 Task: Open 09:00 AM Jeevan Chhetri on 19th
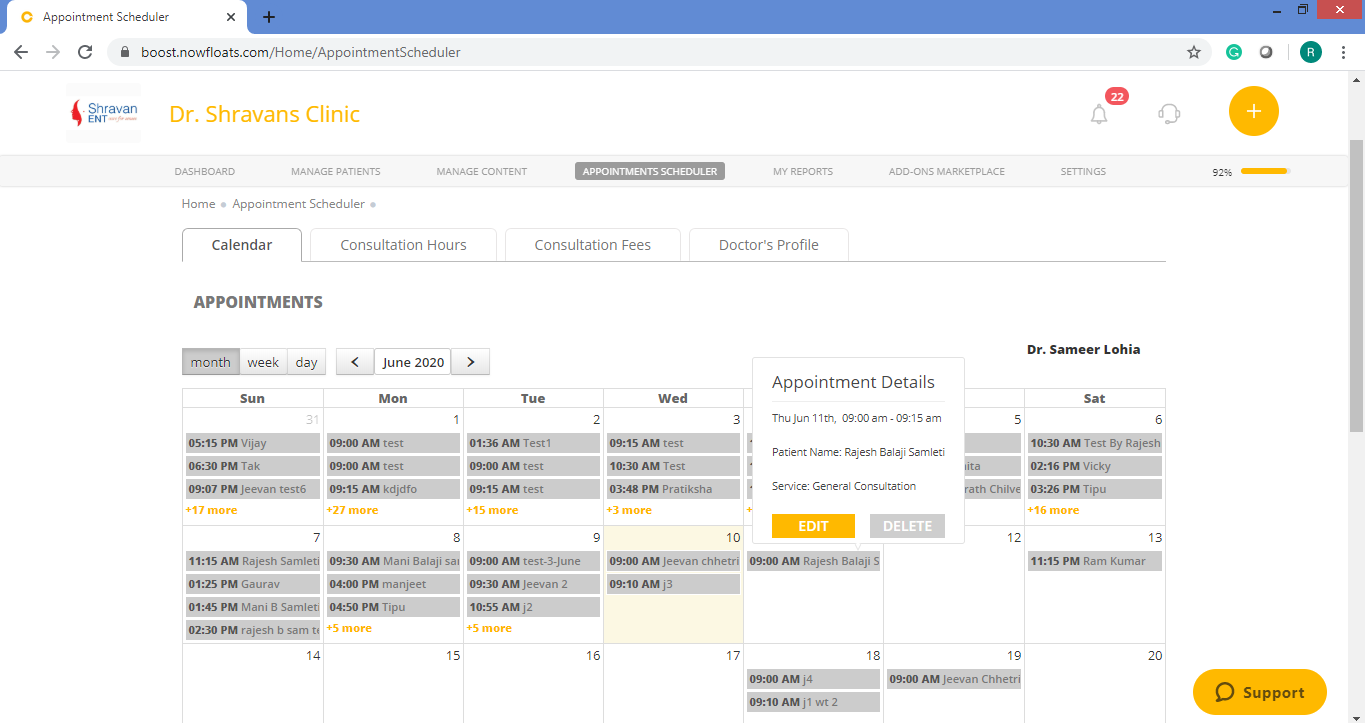(x=954, y=679)
